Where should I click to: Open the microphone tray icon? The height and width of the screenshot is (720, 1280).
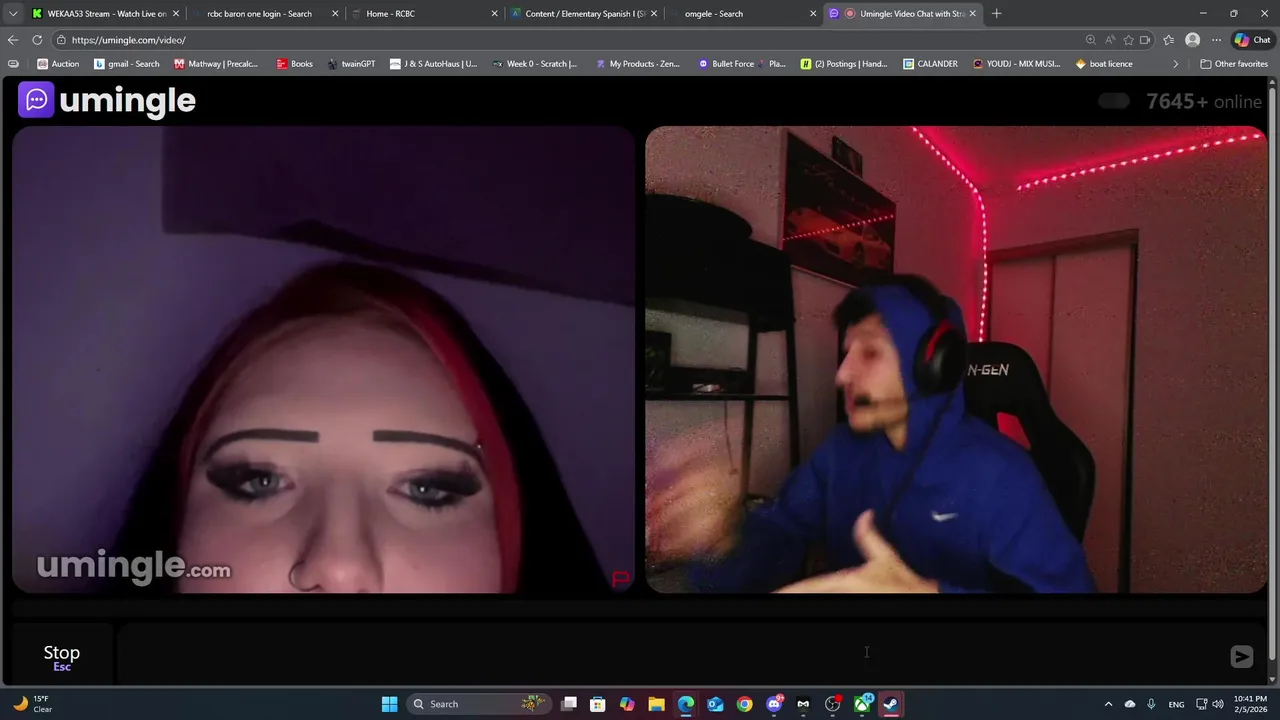pos(1151,704)
